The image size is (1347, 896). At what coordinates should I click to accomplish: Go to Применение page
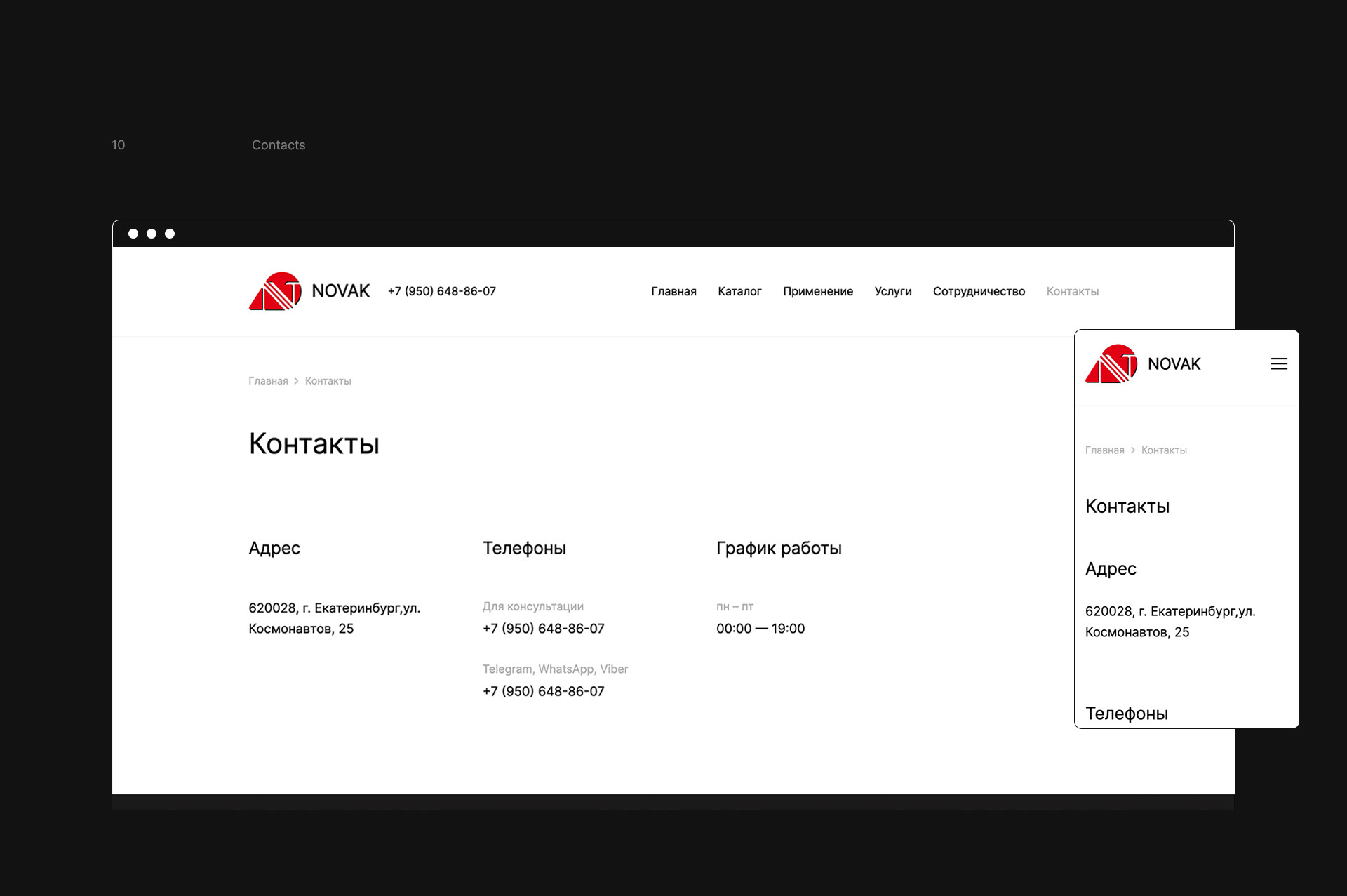pos(817,291)
